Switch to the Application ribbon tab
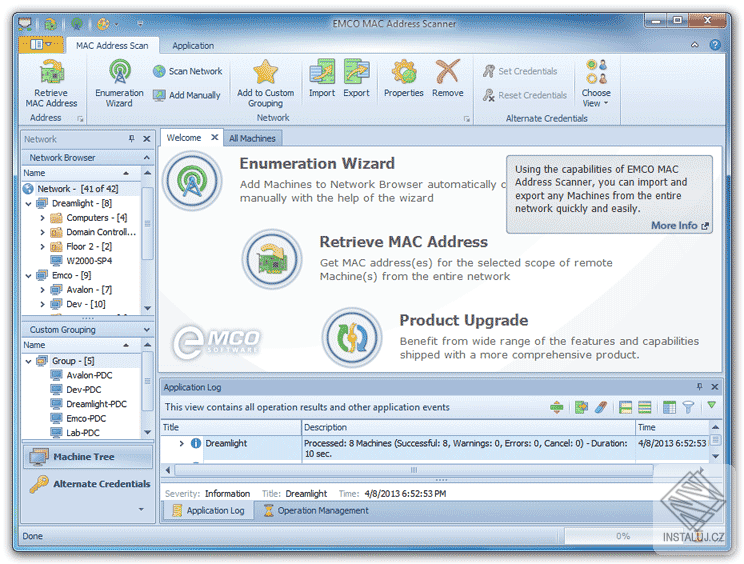744x564 pixels. [x=193, y=46]
